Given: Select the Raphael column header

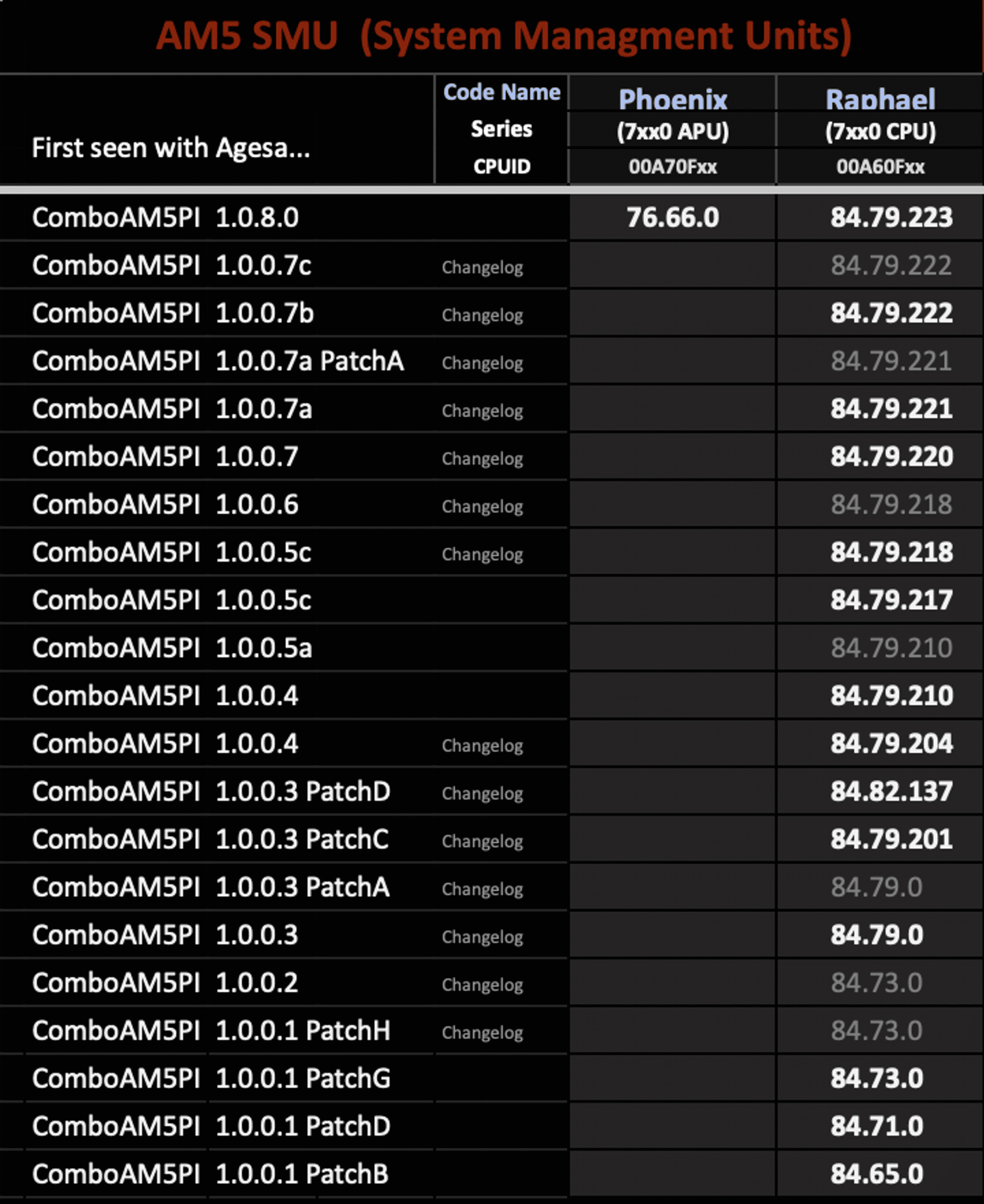Looking at the screenshot, I should pos(879,100).
